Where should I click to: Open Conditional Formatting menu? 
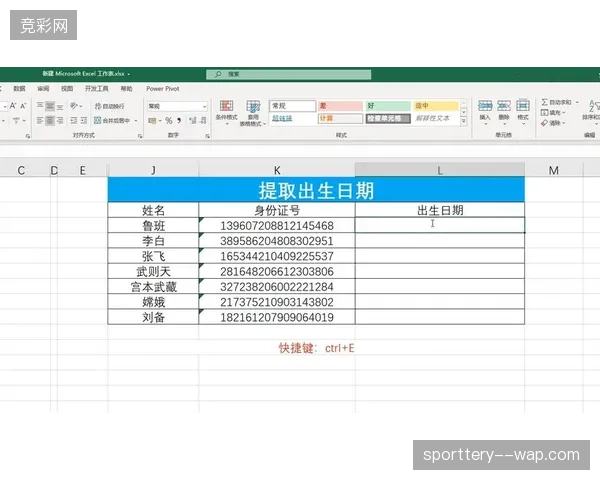click(x=227, y=111)
